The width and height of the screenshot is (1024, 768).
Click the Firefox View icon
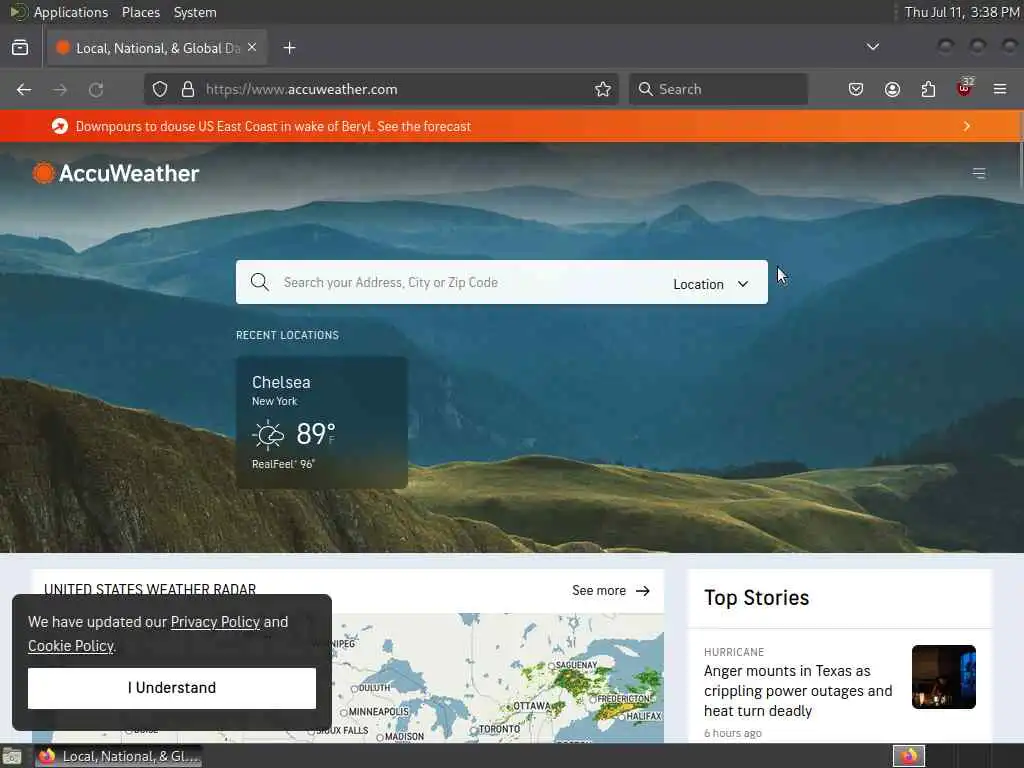(x=20, y=48)
